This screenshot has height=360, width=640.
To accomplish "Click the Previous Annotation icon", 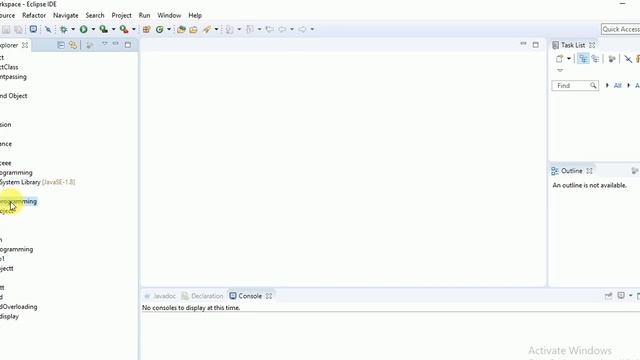I will [x=250, y=29].
